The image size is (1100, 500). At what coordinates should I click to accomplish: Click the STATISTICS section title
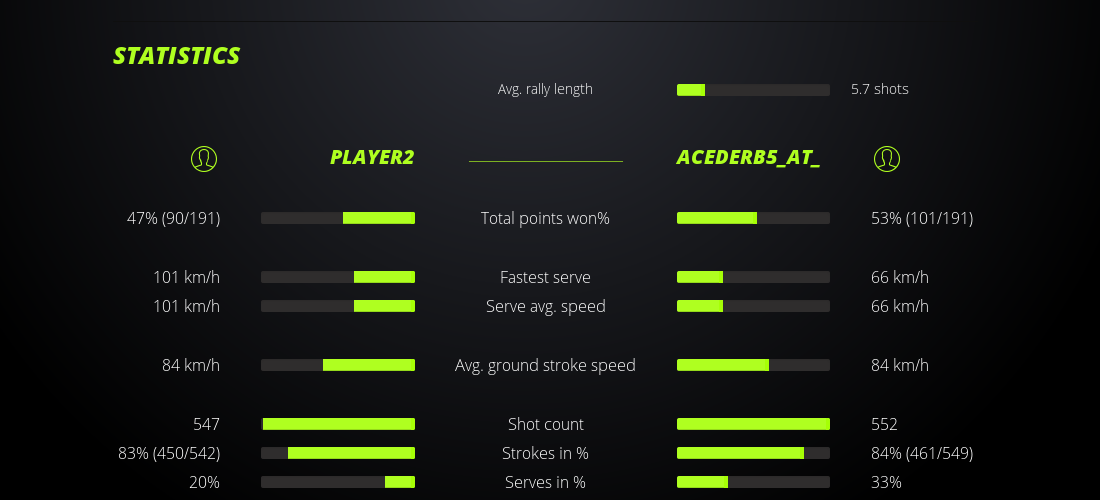pos(177,56)
